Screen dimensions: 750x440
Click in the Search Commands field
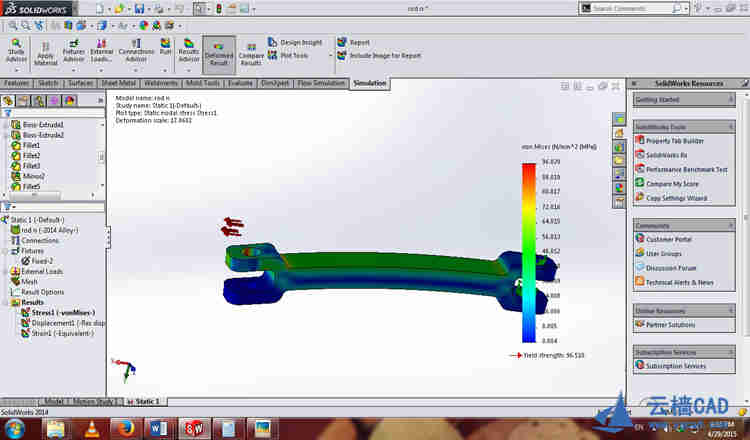point(633,8)
